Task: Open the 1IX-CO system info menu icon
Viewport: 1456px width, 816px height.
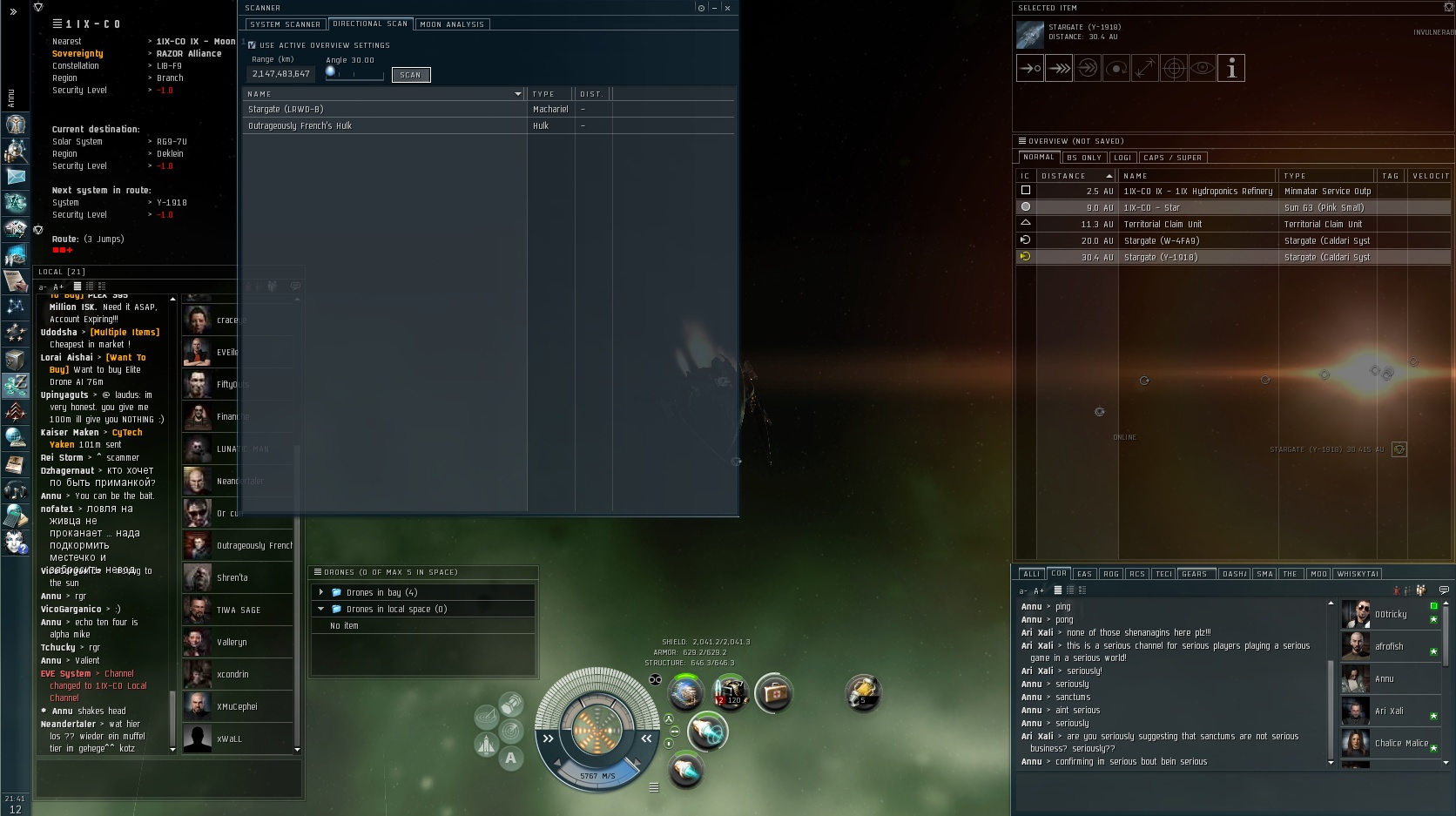Action: 57,24
